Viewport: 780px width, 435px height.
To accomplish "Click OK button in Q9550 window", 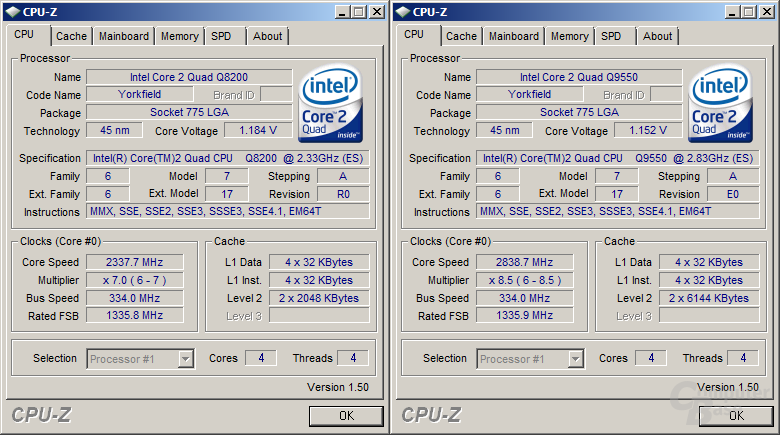I will point(736,416).
